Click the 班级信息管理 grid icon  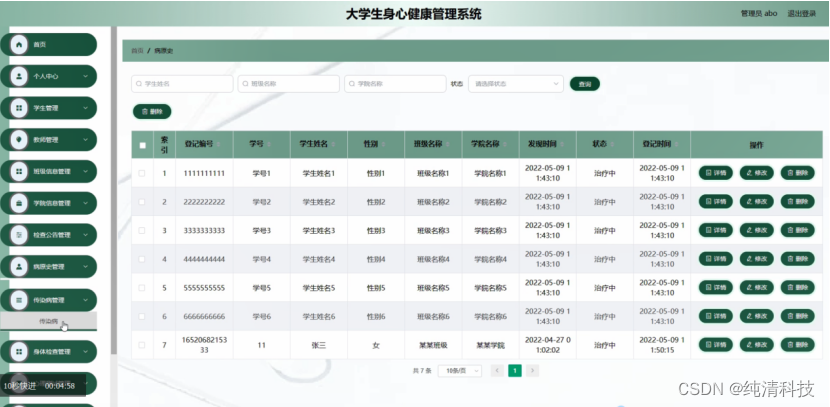click(19, 171)
